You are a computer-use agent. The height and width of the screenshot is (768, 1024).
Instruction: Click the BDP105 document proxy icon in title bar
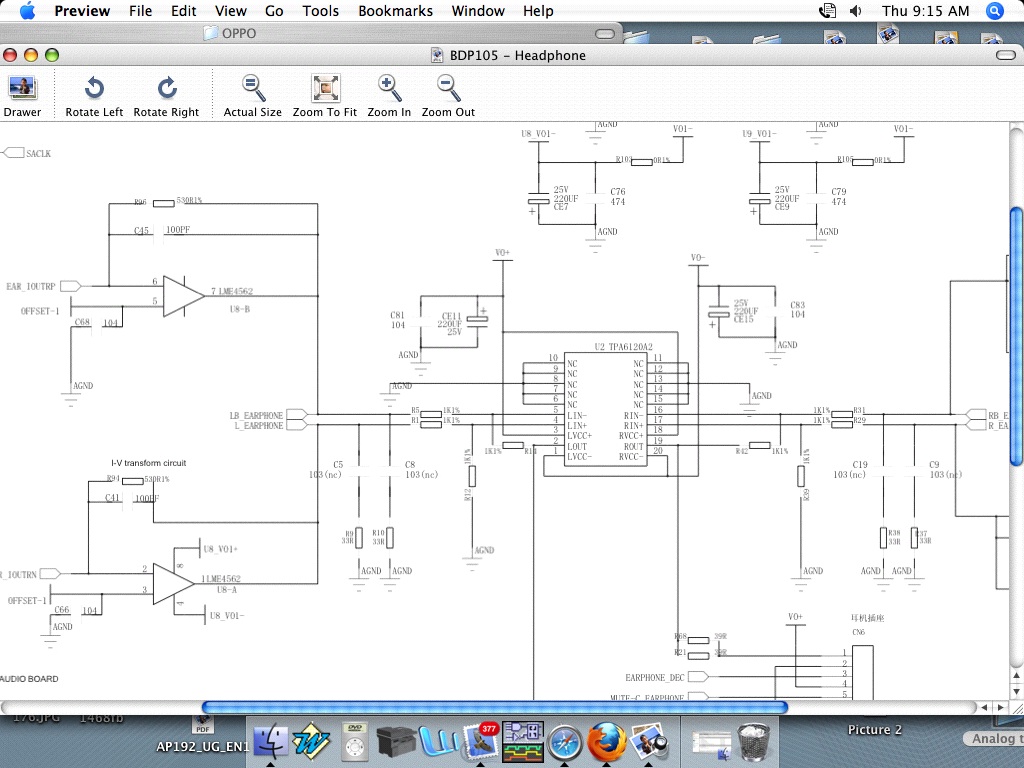(x=437, y=55)
